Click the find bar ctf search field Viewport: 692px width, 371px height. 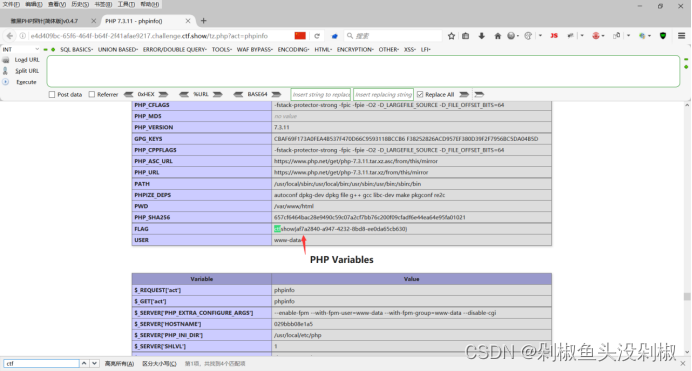(41, 364)
